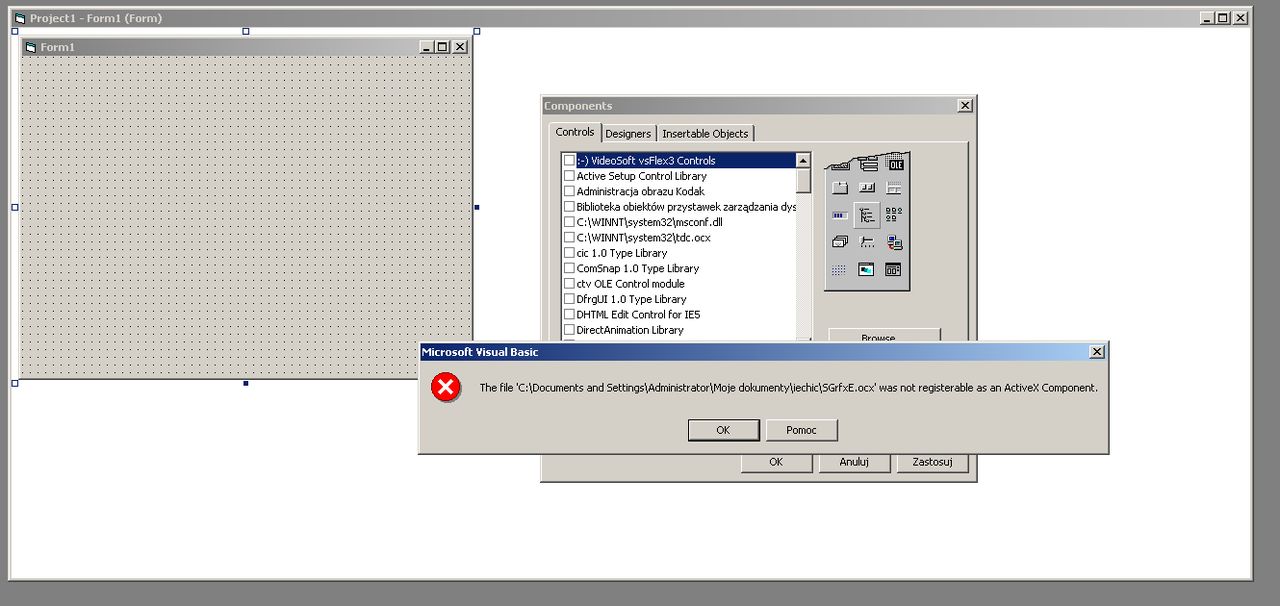Viewport: 1280px width, 606px height.
Task: Maximize the Project1 - Form1 (Form) window
Action: (1222, 18)
